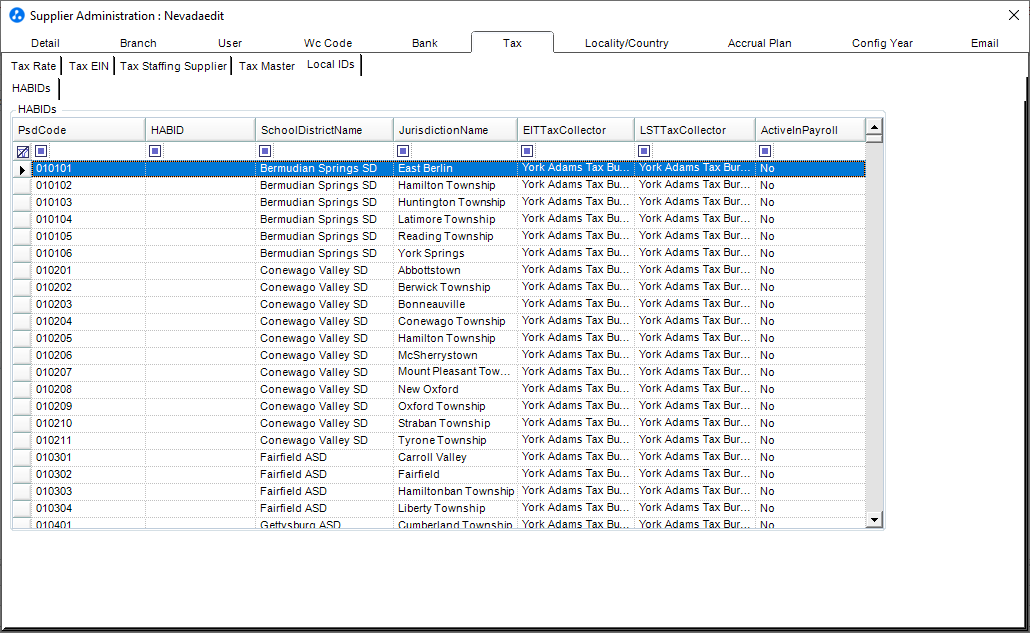Close the Supplier Administration window
The width and height of the screenshot is (1030, 633).
(1014, 15)
